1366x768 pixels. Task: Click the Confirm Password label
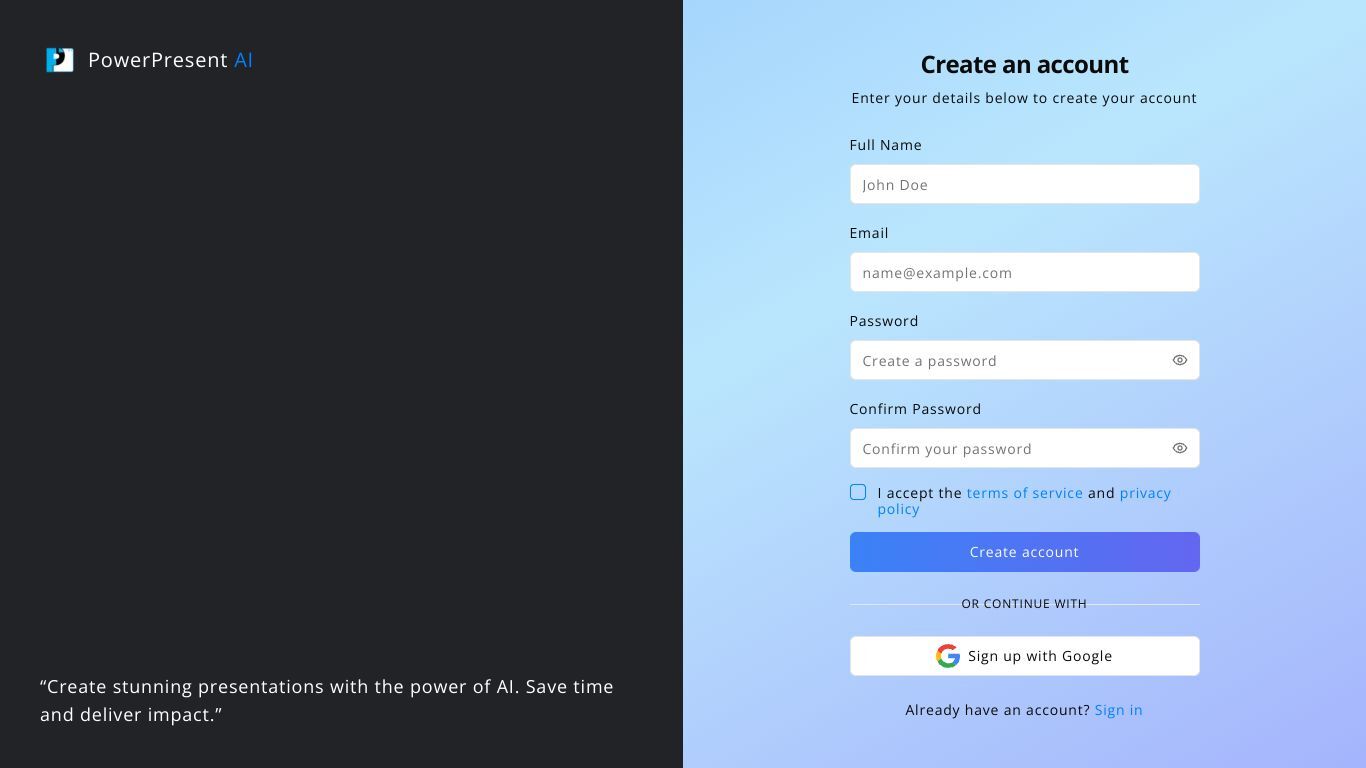pos(915,409)
